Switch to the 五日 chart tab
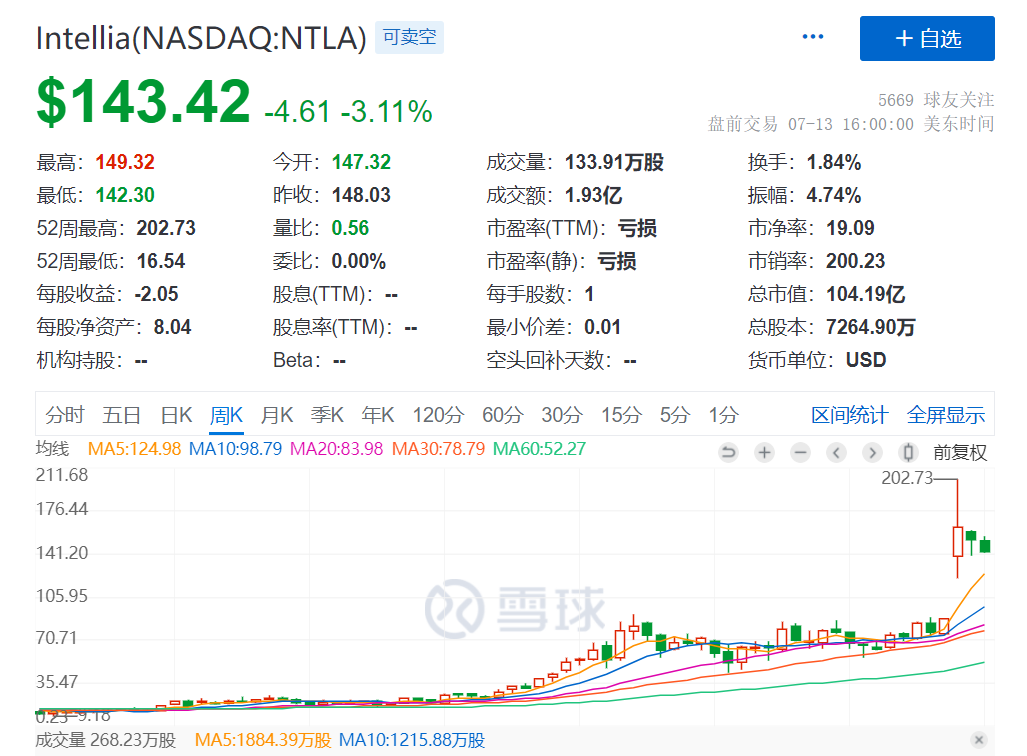 [x=122, y=415]
